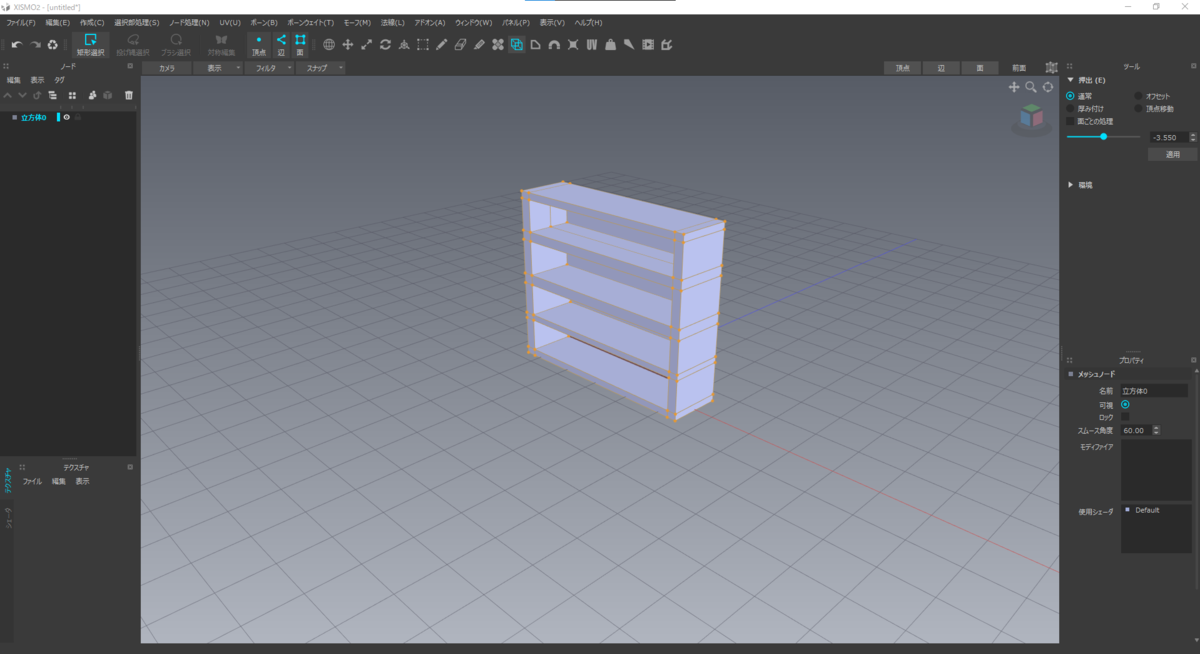Click the four-petal flower tool icon
This screenshot has height=654, width=1200.
click(x=498, y=44)
